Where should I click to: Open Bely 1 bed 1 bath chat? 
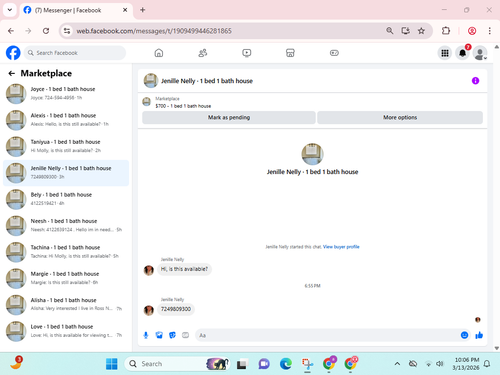tap(66, 199)
